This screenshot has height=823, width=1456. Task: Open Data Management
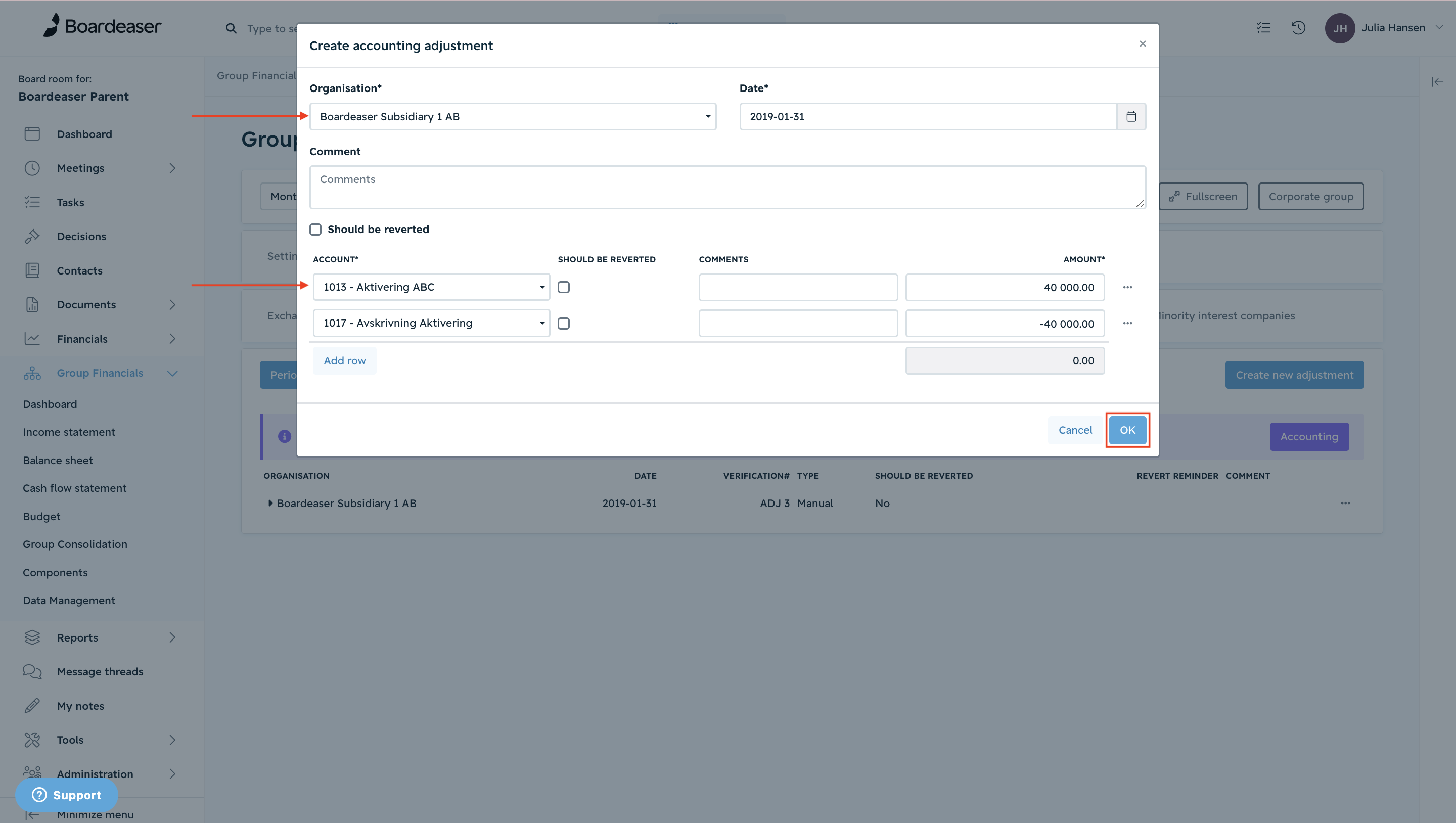pyautogui.click(x=69, y=600)
